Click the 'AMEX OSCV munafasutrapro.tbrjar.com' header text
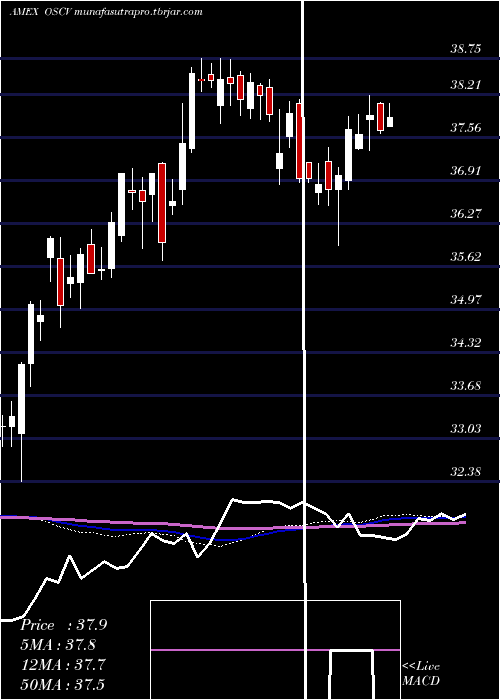The height and width of the screenshot is (700, 500). 106,12
